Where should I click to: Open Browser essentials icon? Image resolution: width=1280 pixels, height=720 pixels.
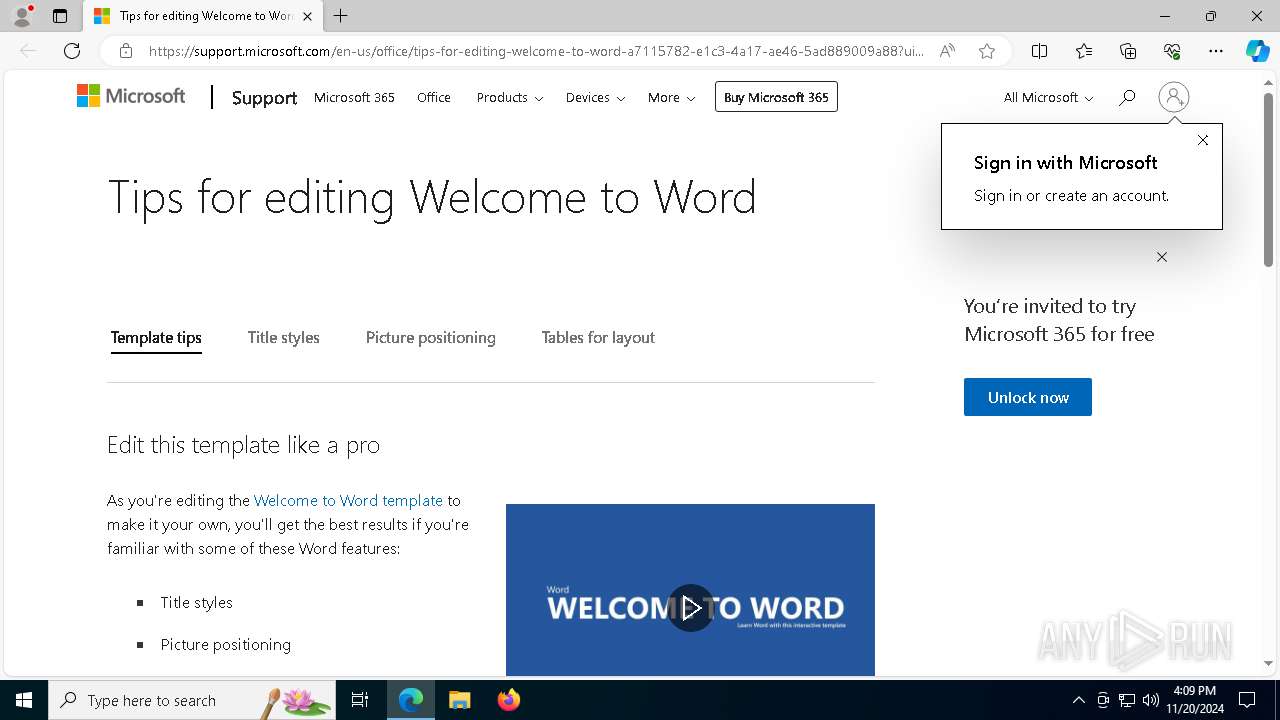click(1172, 51)
